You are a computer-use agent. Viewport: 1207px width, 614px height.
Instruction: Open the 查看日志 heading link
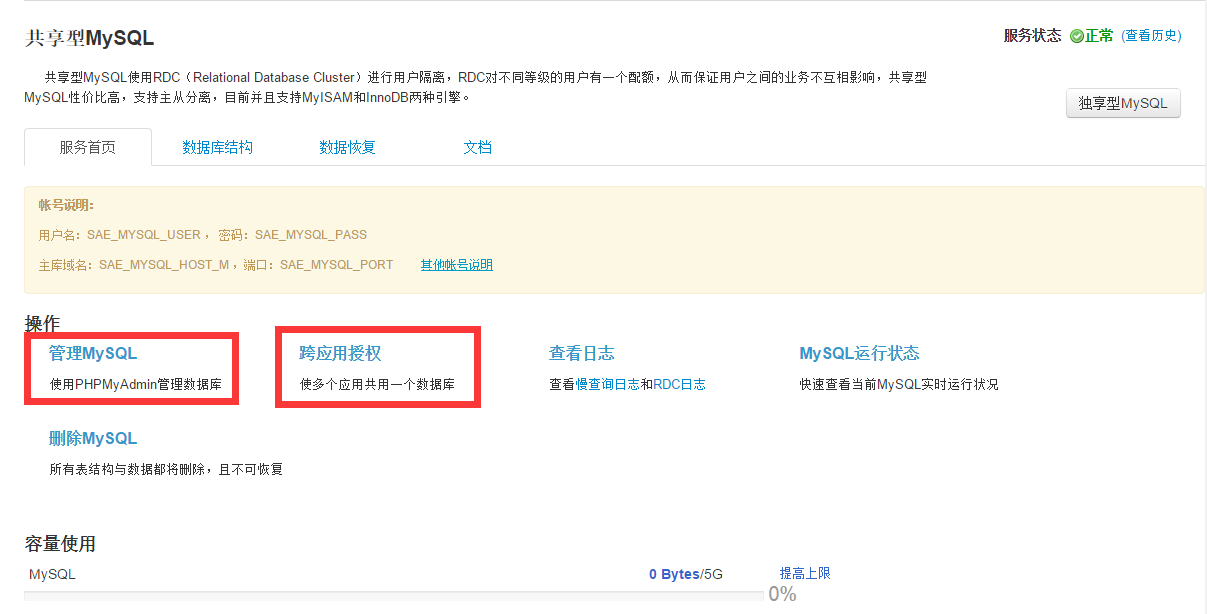pyautogui.click(x=581, y=353)
